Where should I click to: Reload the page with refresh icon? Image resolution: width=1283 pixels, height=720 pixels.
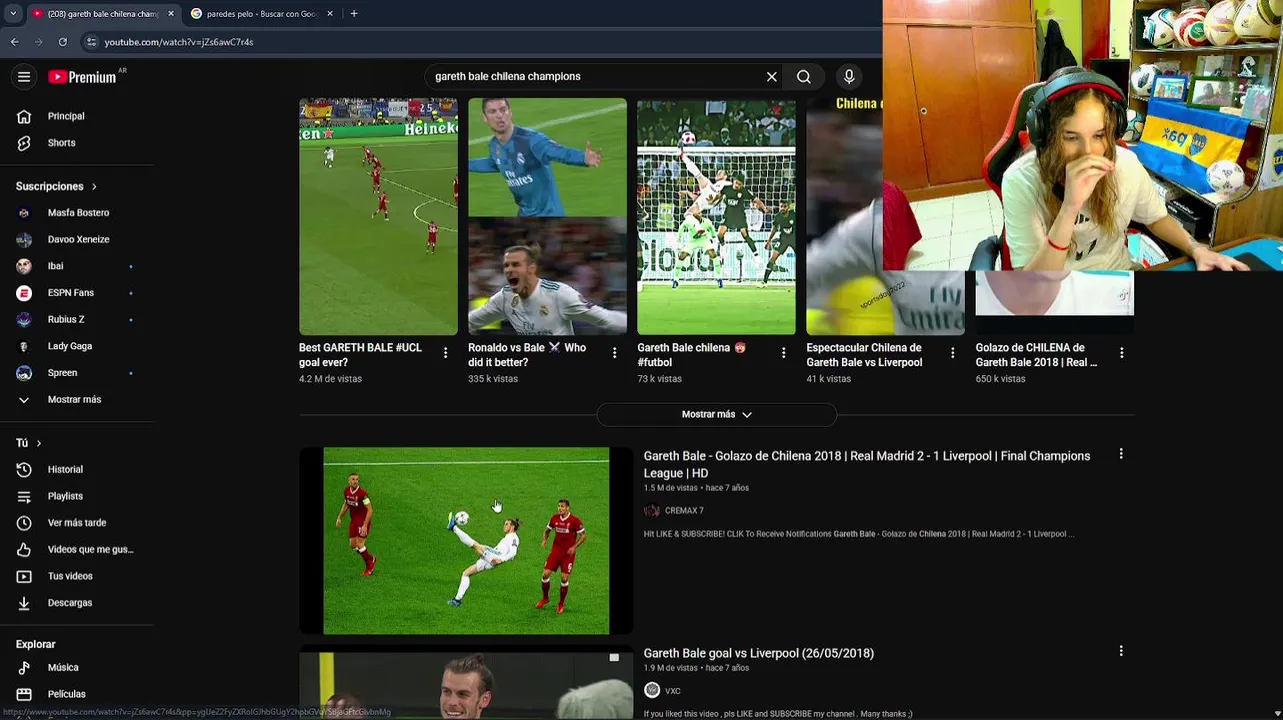point(62,42)
